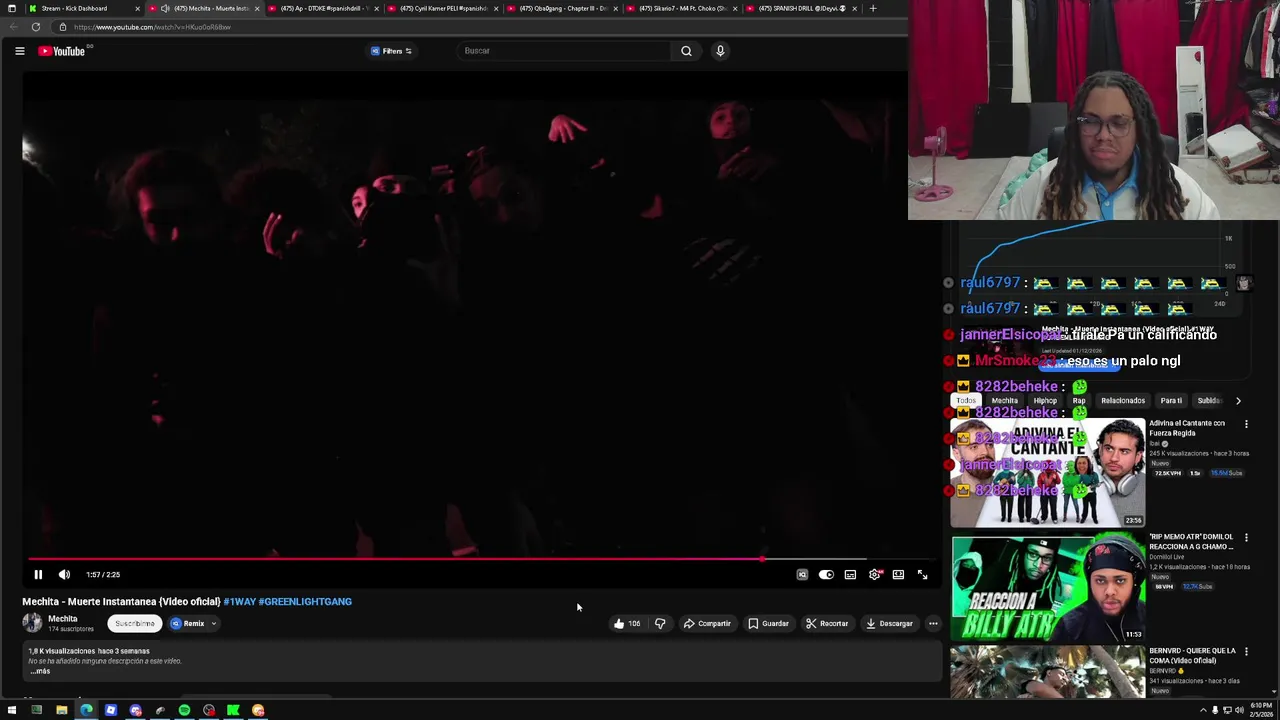The height and width of the screenshot is (720, 1280).
Task: Switch to Sikario7 - M4 browser tab
Action: click(682, 8)
